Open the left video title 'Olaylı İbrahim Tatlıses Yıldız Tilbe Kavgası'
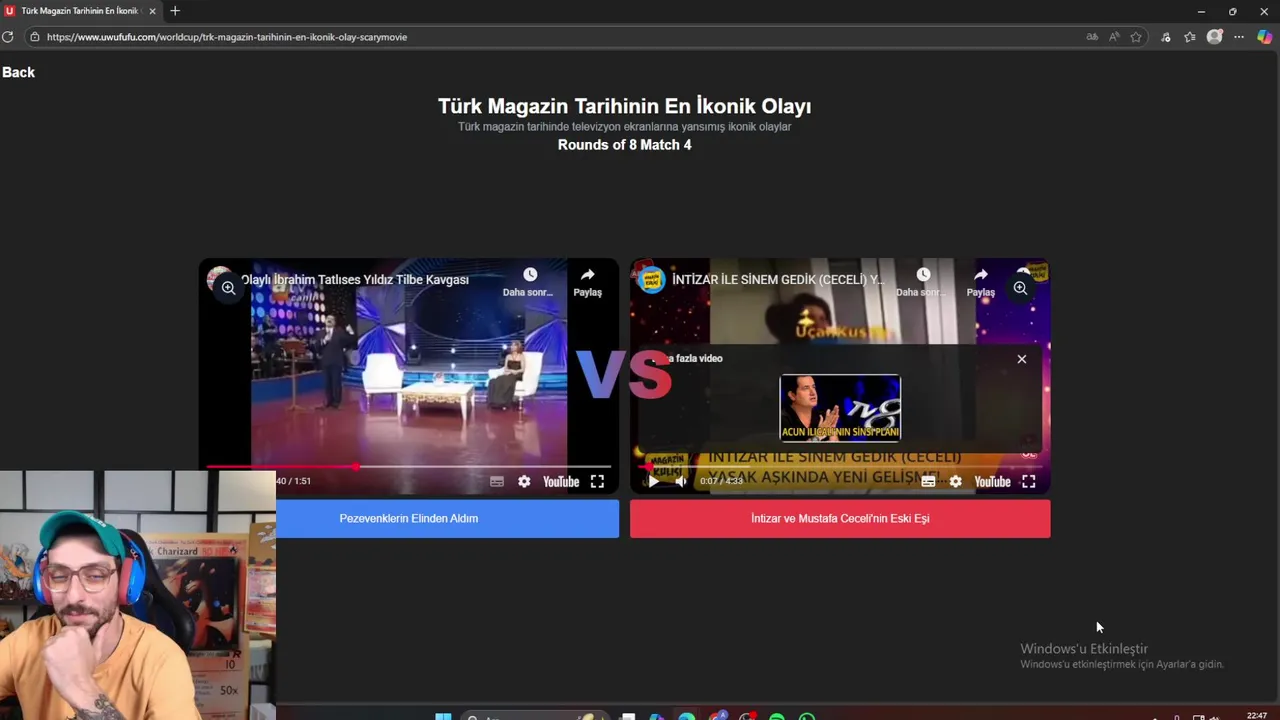The width and height of the screenshot is (1280, 720). (x=355, y=280)
